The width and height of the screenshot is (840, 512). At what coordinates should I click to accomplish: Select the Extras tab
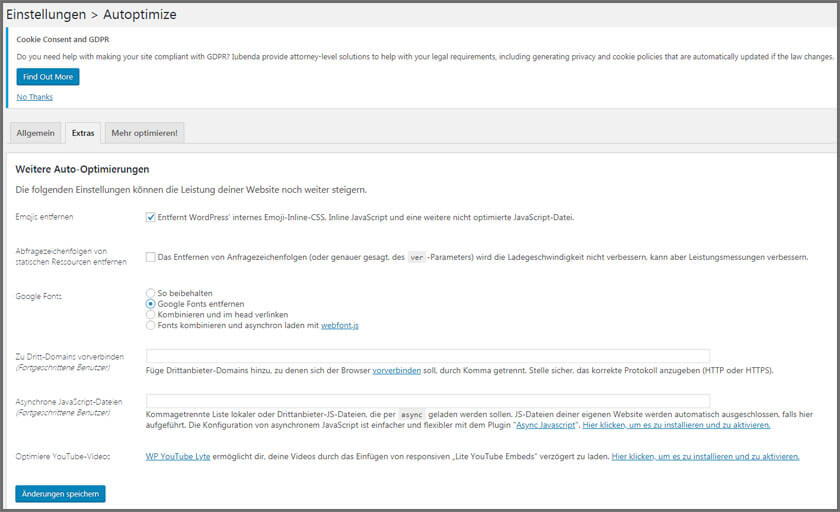point(83,133)
